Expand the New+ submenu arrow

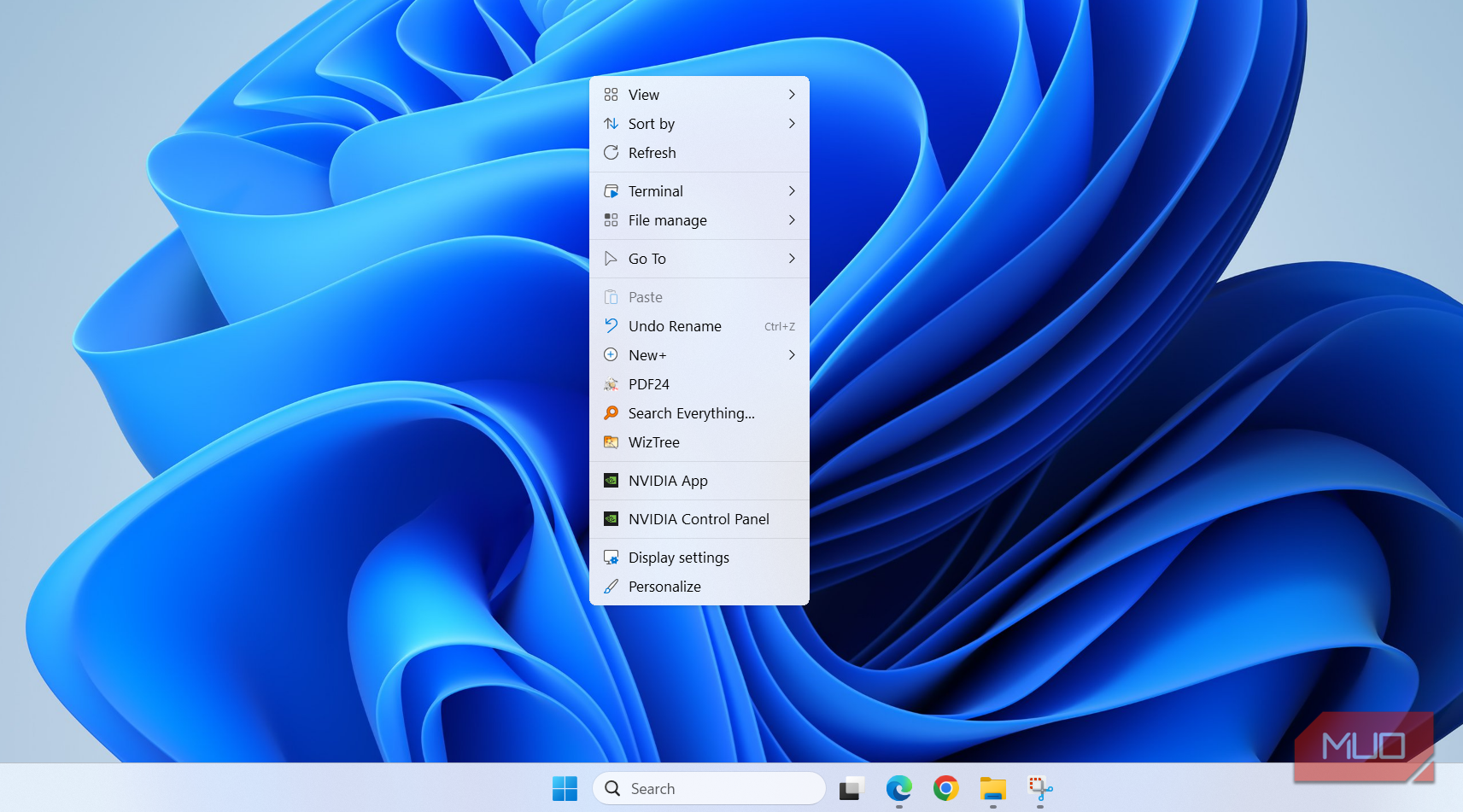pyautogui.click(x=792, y=355)
